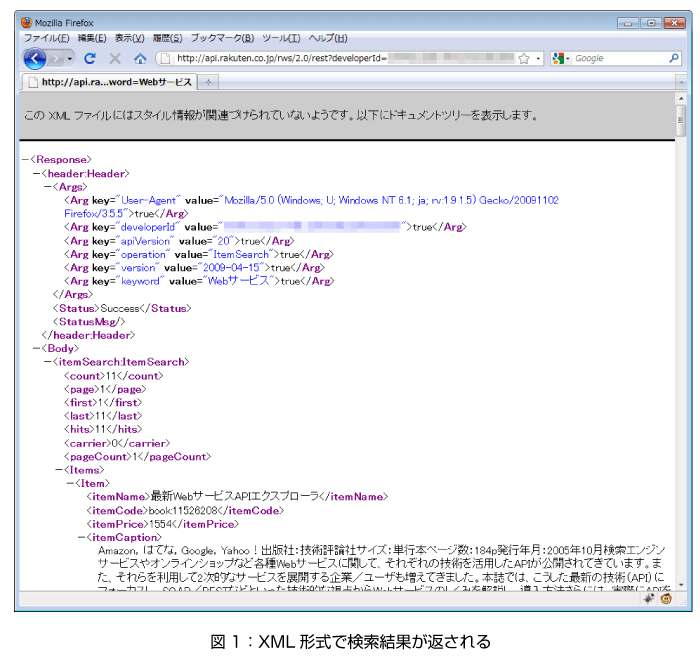Screen dimensions: 700x659
Task: Click the StatusMsg empty element
Action: [89, 322]
